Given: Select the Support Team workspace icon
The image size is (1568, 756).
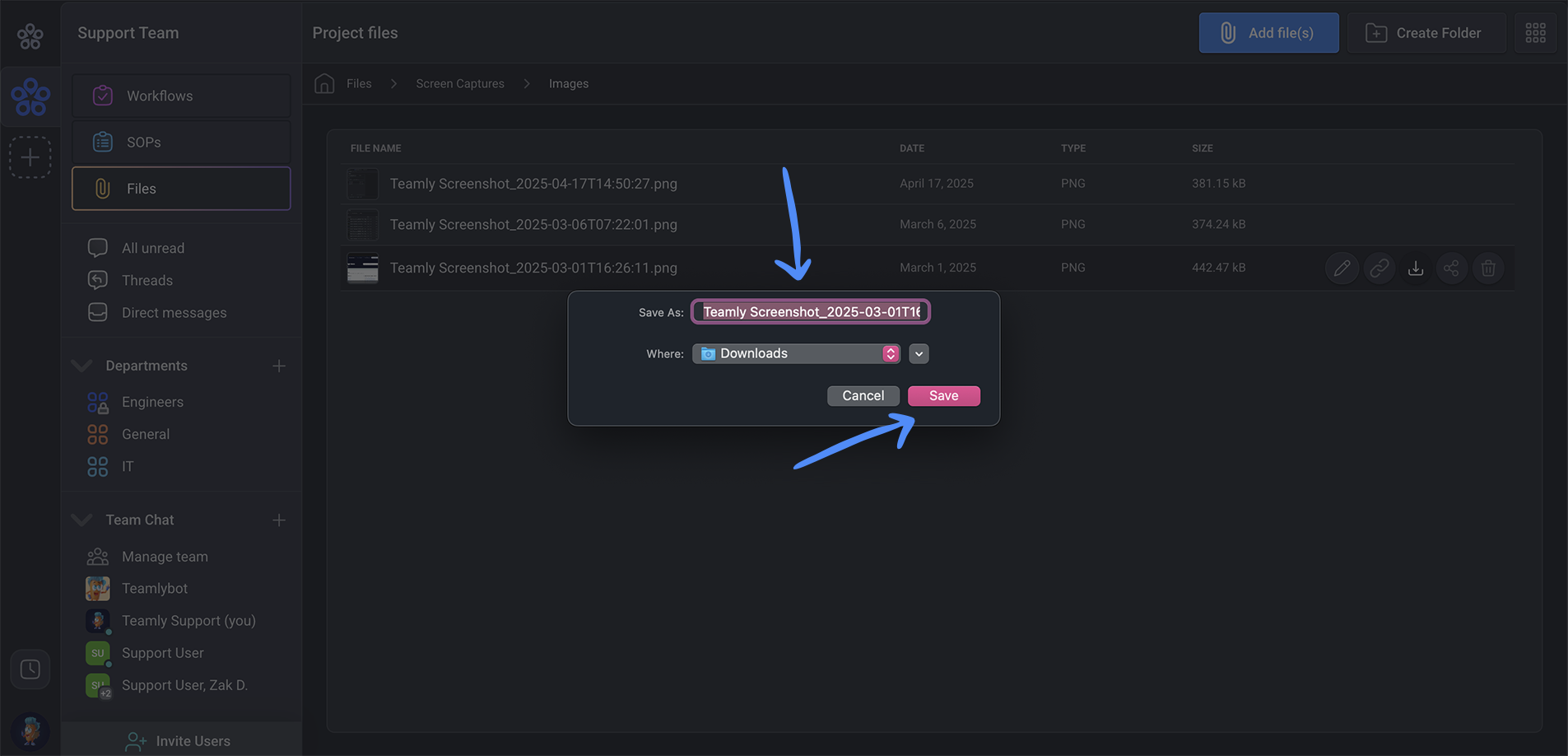Looking at the screenshot, I should pos(30,97).
